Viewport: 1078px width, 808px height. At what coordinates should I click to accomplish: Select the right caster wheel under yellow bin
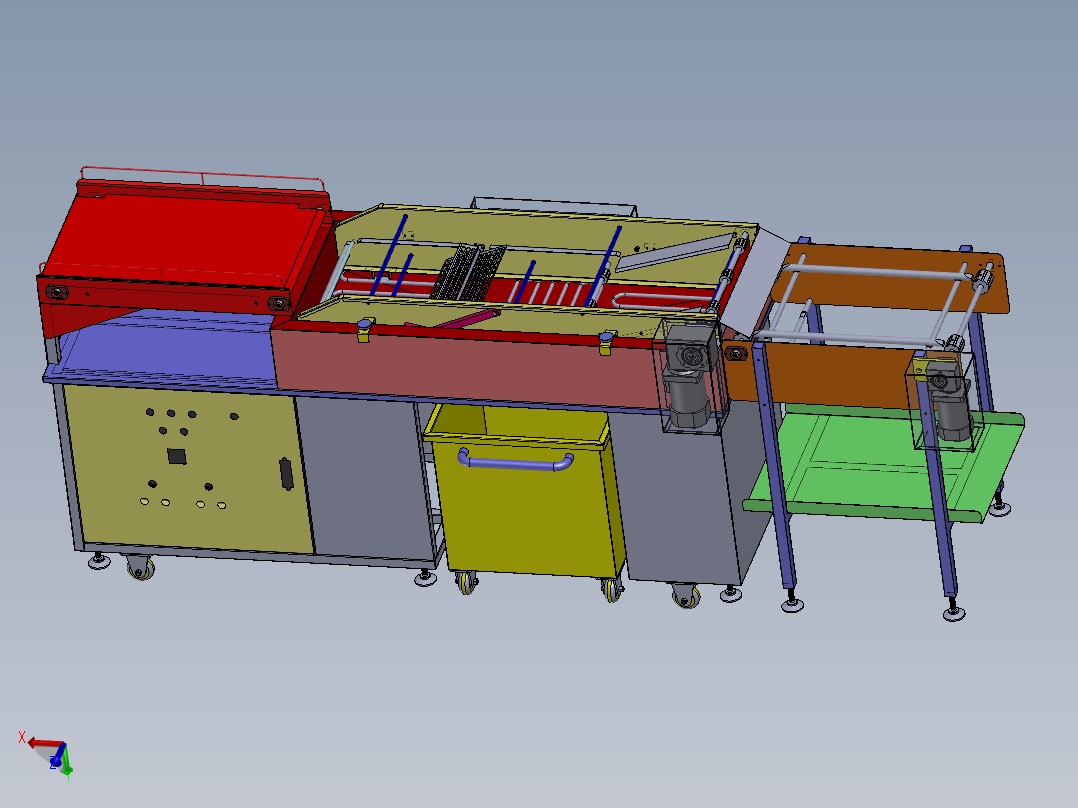pyautogui.click(x=612, y=589)
